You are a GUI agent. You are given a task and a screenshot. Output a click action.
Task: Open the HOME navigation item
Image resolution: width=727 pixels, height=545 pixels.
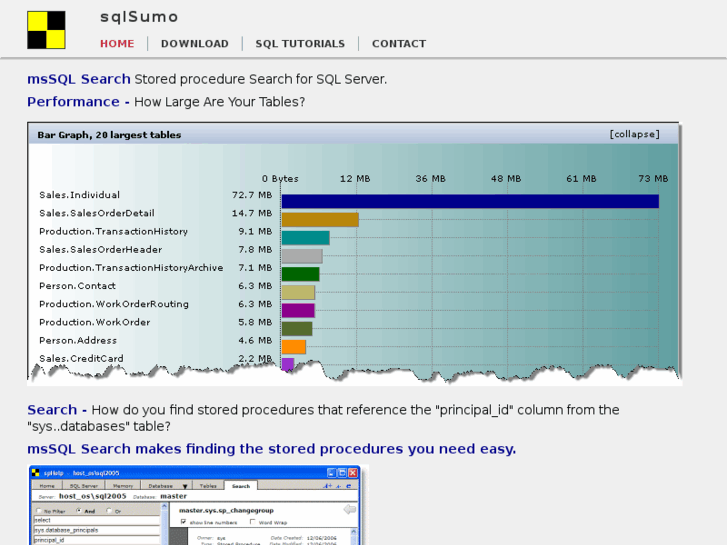117,44
